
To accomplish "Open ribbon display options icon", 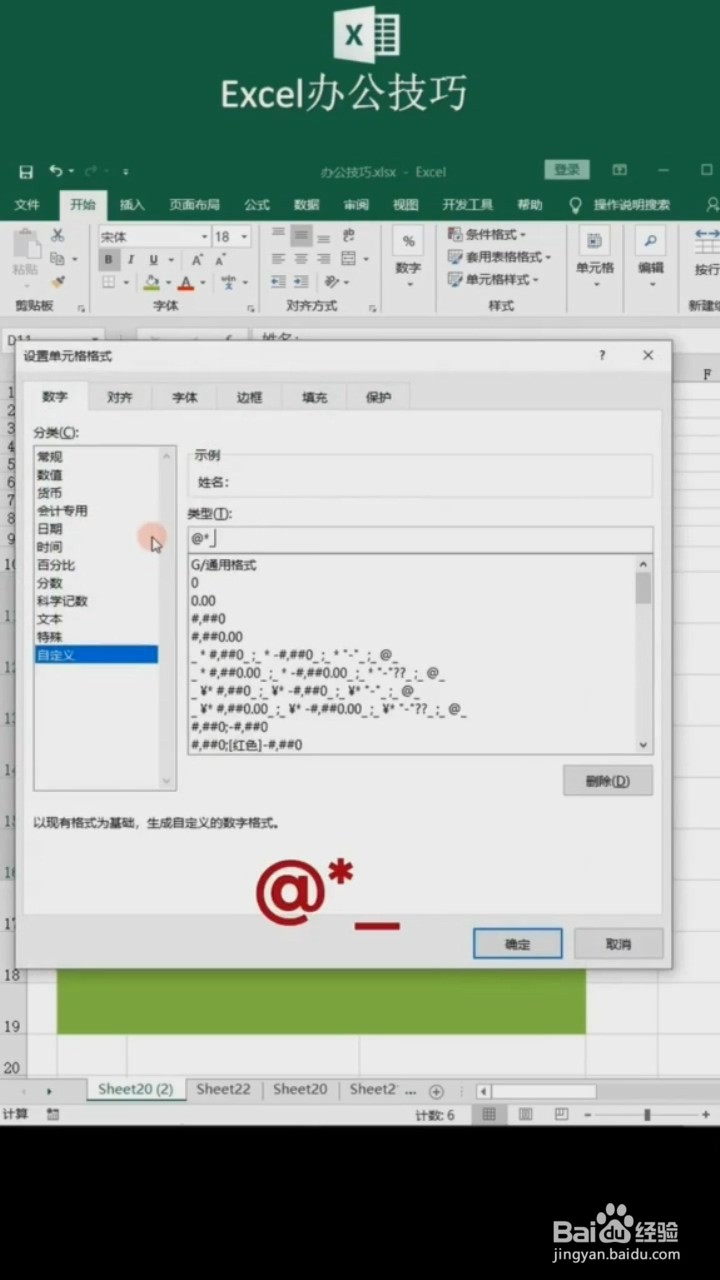I will tap(620, 171).
